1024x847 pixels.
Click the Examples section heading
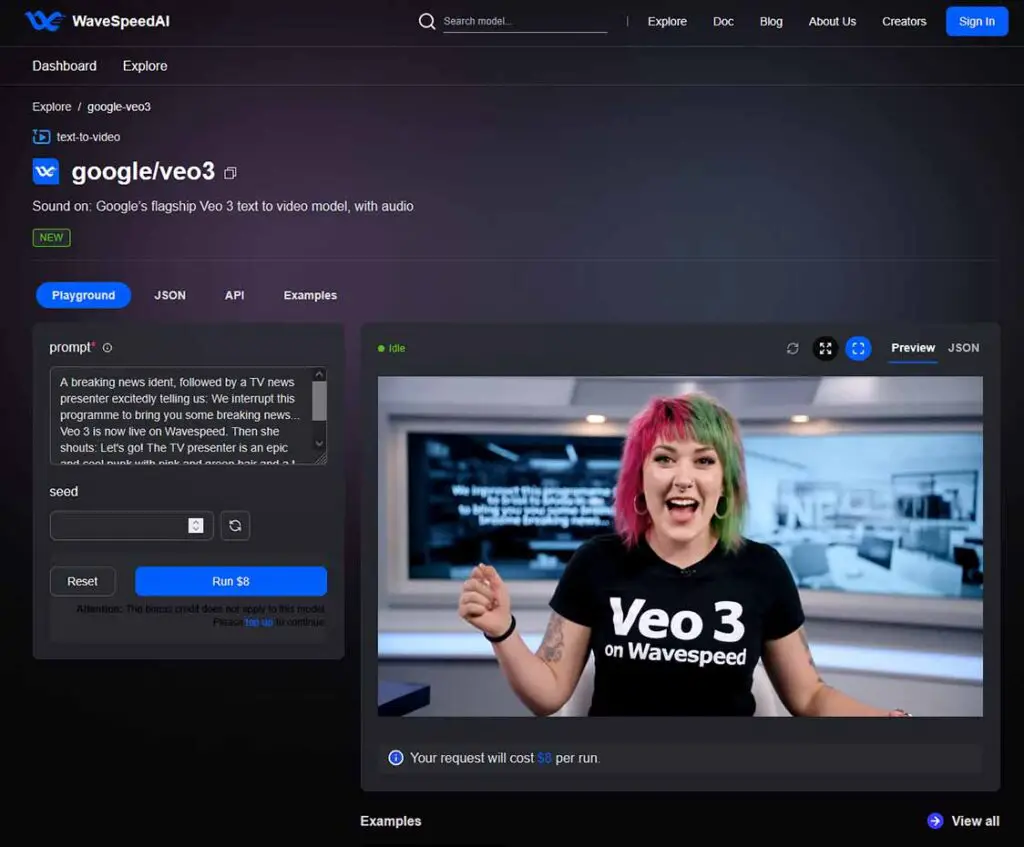(x=391, y=821)
